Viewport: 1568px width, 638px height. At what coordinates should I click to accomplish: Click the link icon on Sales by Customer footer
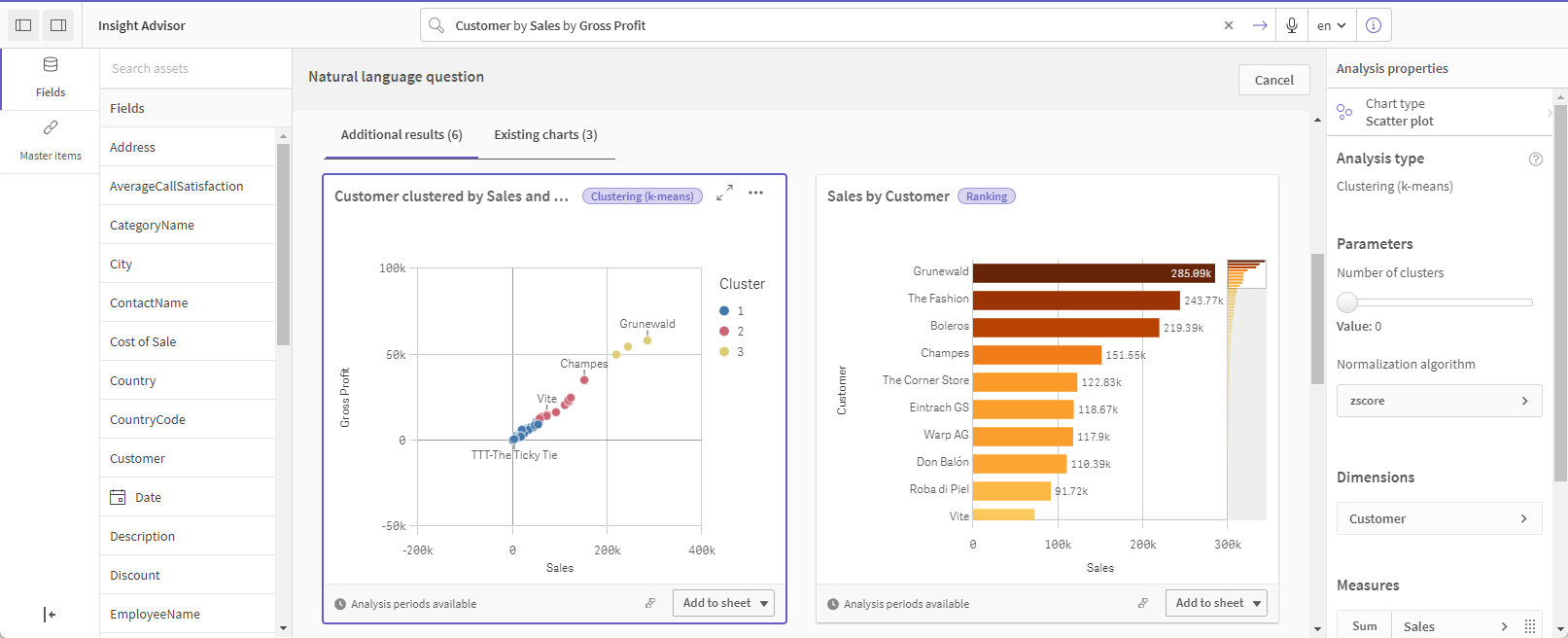tap(1143, 603)
